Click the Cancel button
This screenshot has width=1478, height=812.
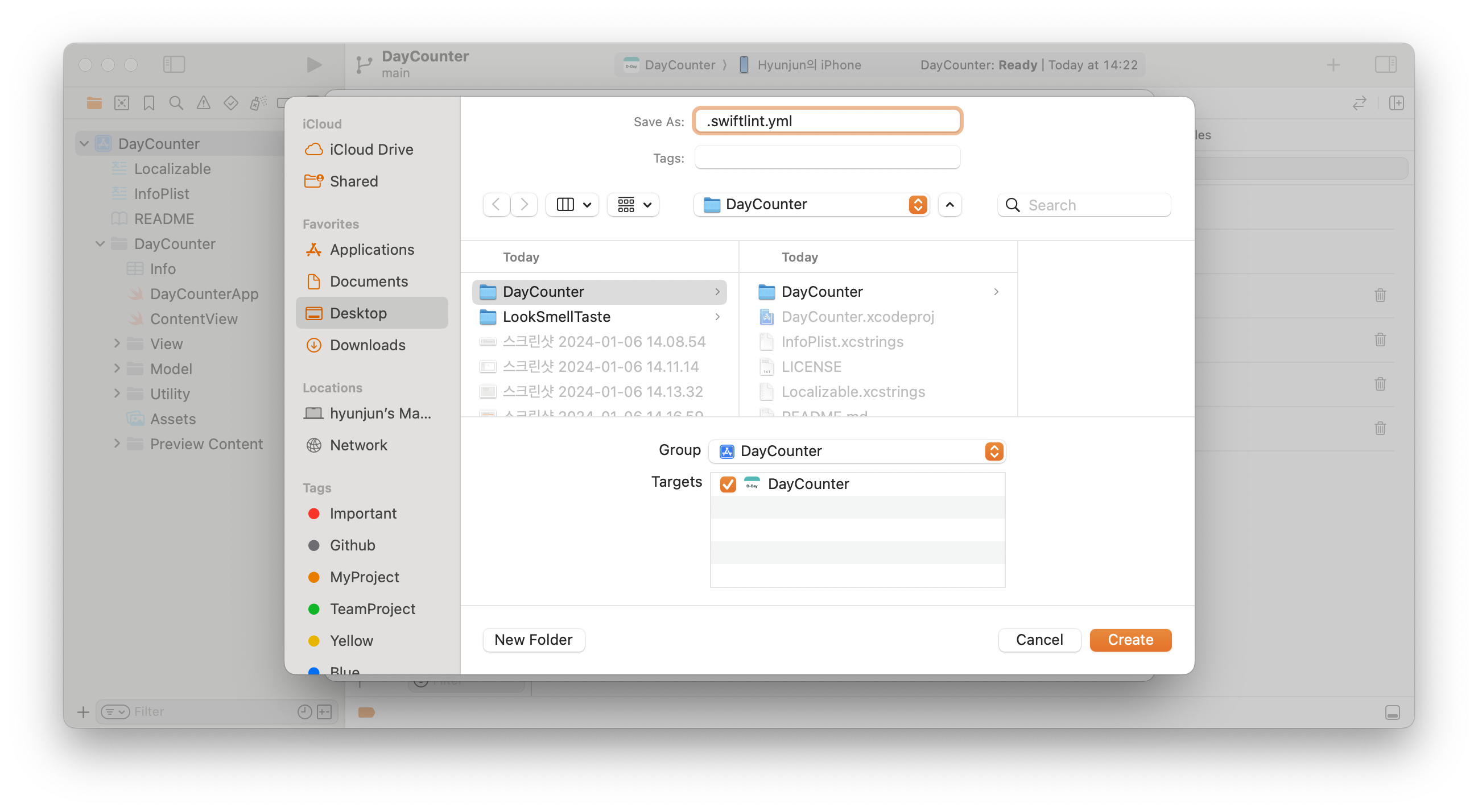coord(1039,639)
